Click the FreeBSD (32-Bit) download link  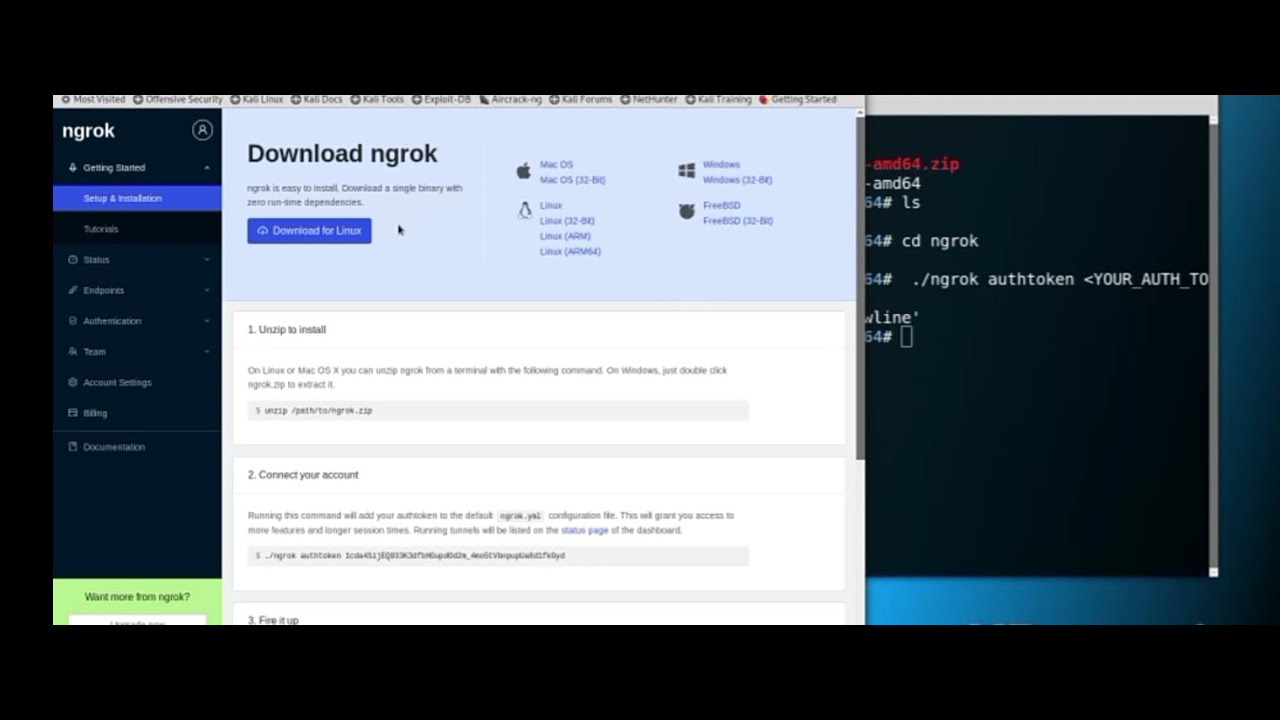click(x=737, y=221)
